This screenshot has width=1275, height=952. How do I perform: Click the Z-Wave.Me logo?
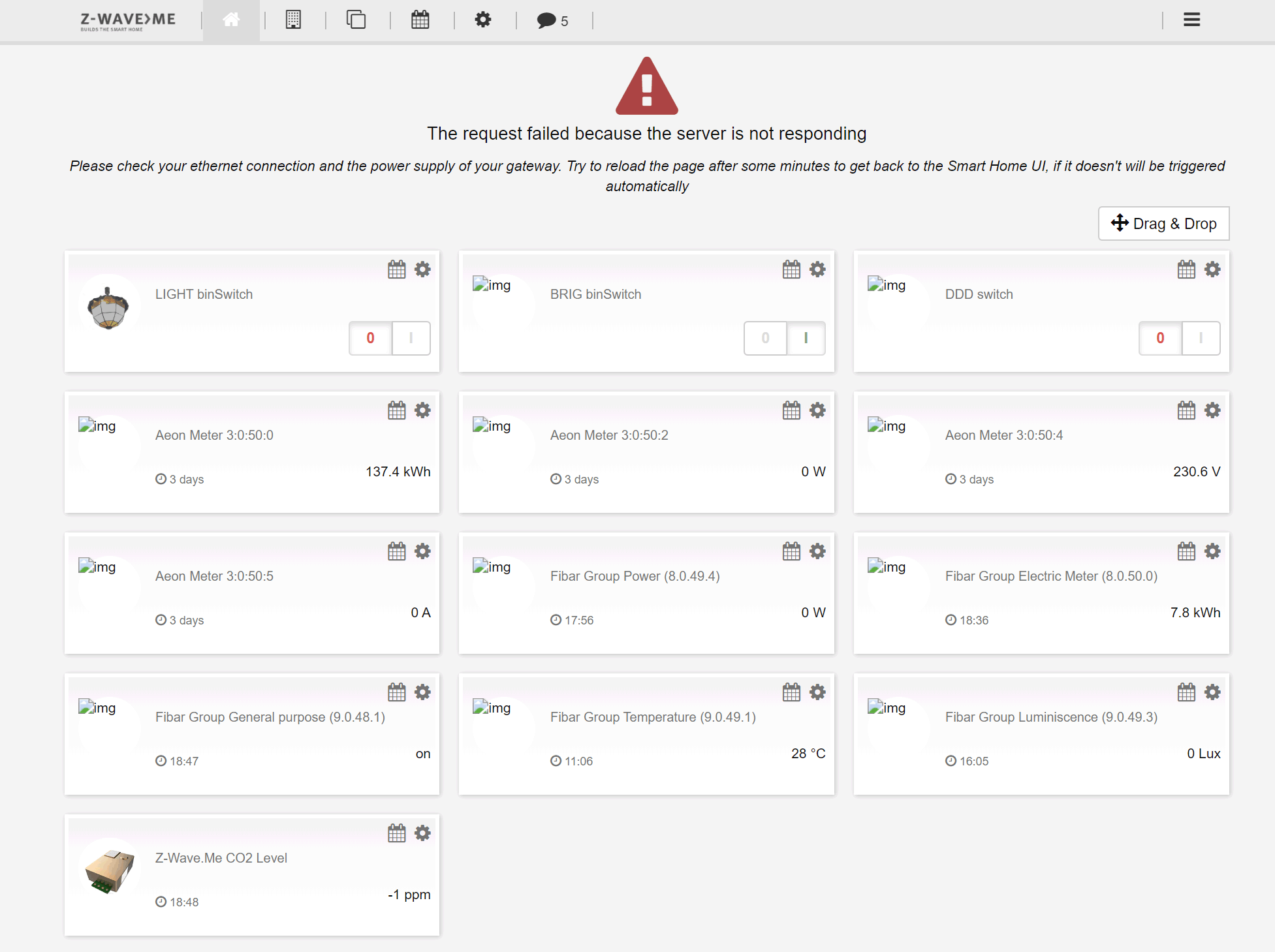(128, 21)
